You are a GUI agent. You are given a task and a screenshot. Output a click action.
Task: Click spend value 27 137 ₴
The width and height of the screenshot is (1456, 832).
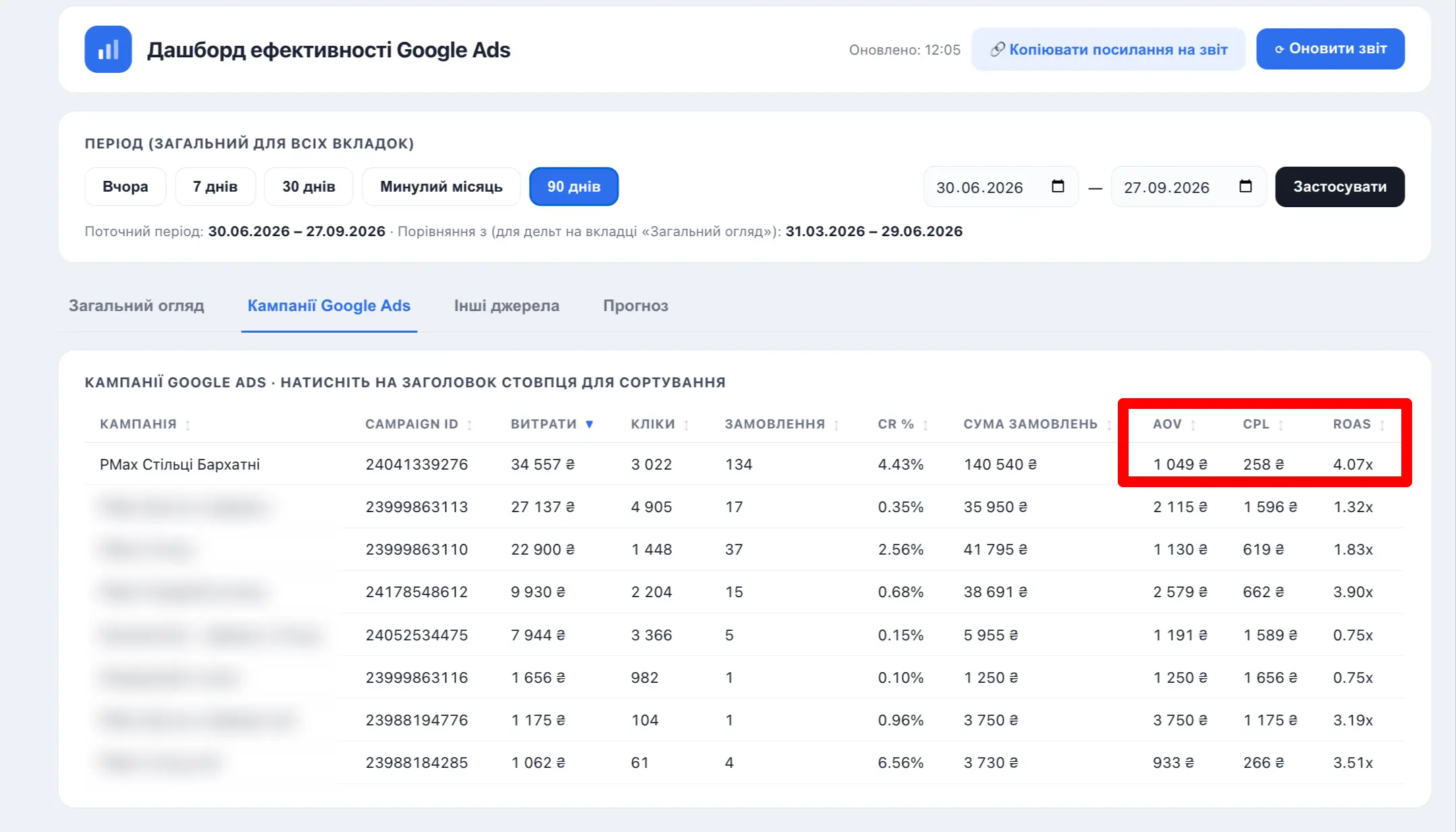click(543, 507)
